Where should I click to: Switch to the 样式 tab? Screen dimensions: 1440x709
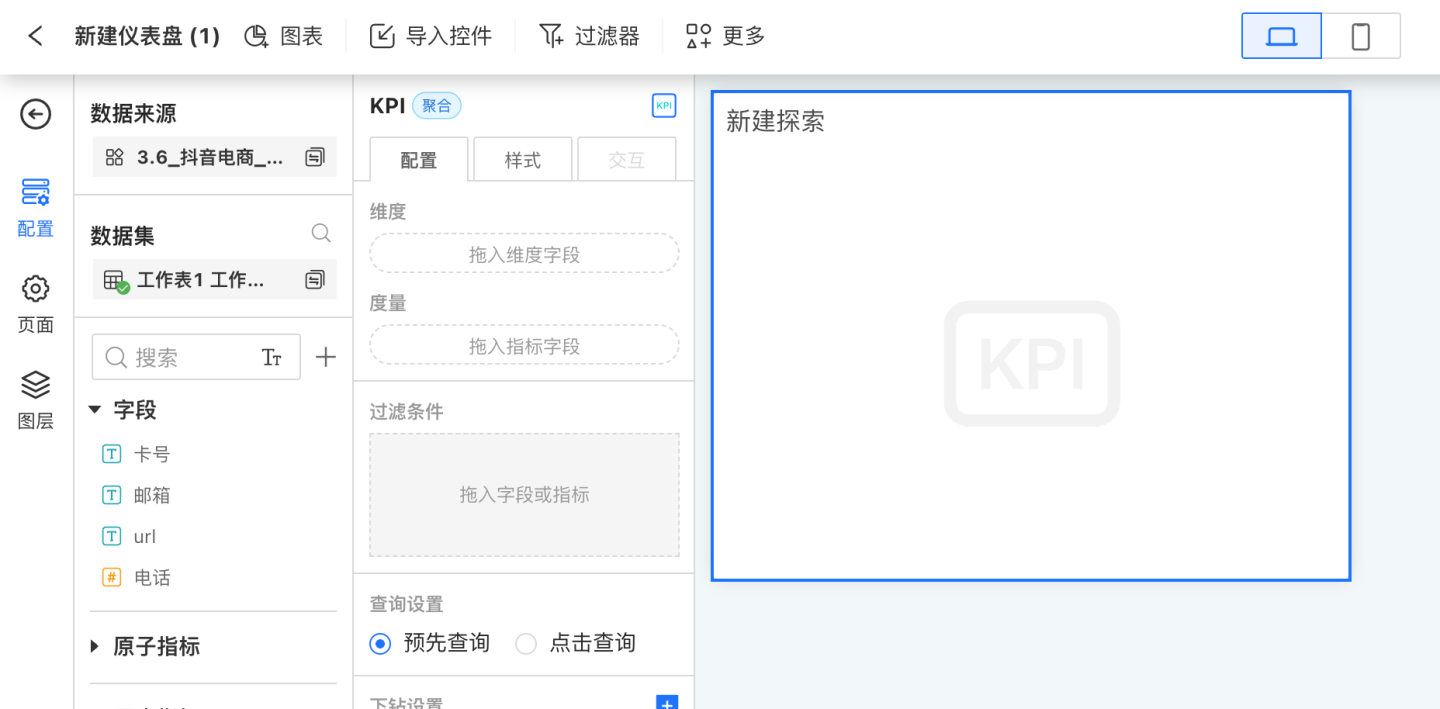522,160
